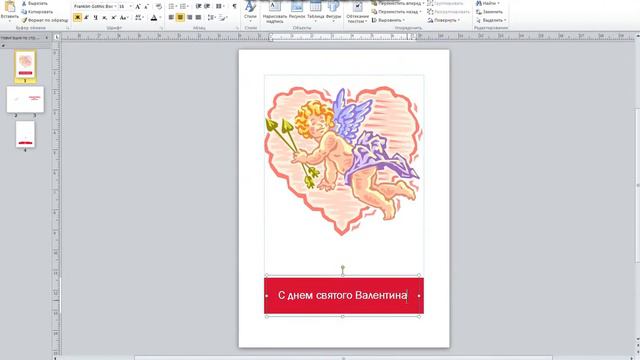Select pages 2-3 spread thumbnail
Viewport: 640px width, 360px height.
[x=25, y=99]
